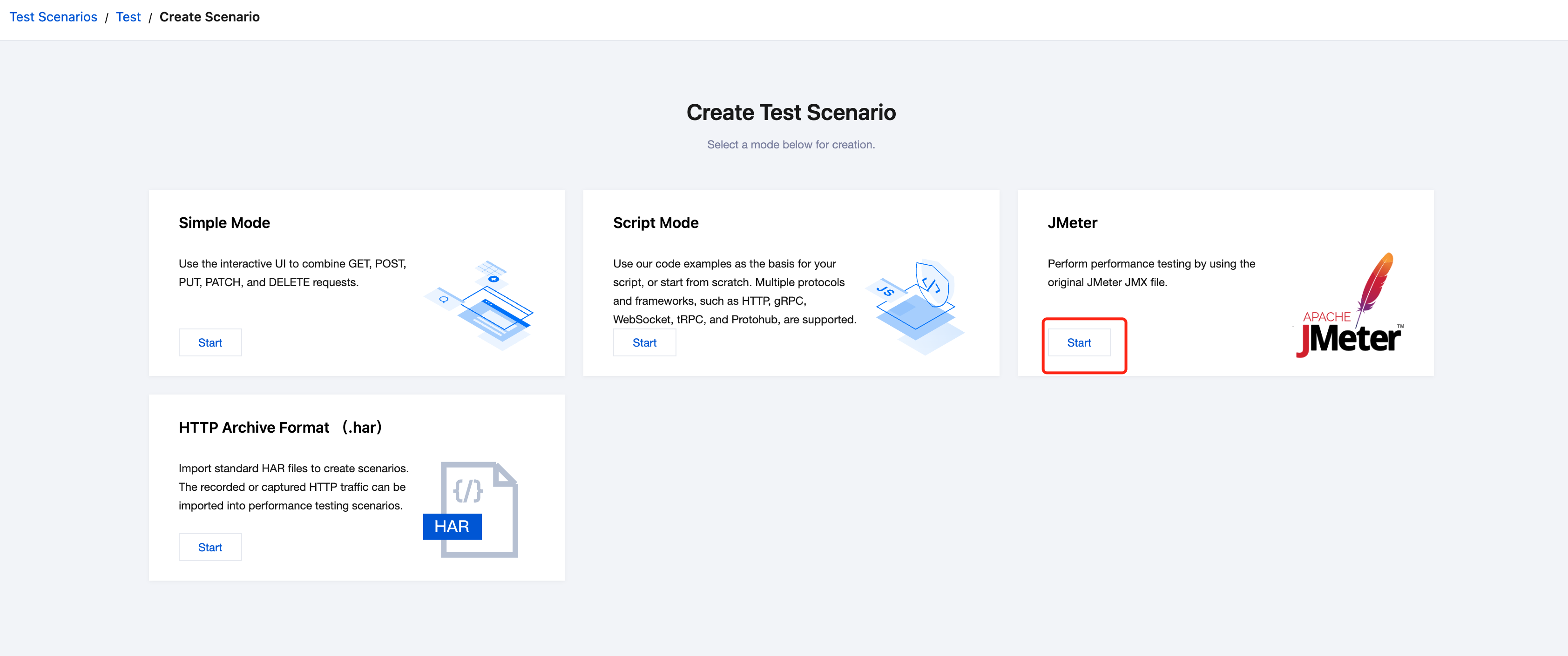Click the Create Test Scenario heading
The height and width of the screenshot is (656, 1568).
click(x=791, y=113)
